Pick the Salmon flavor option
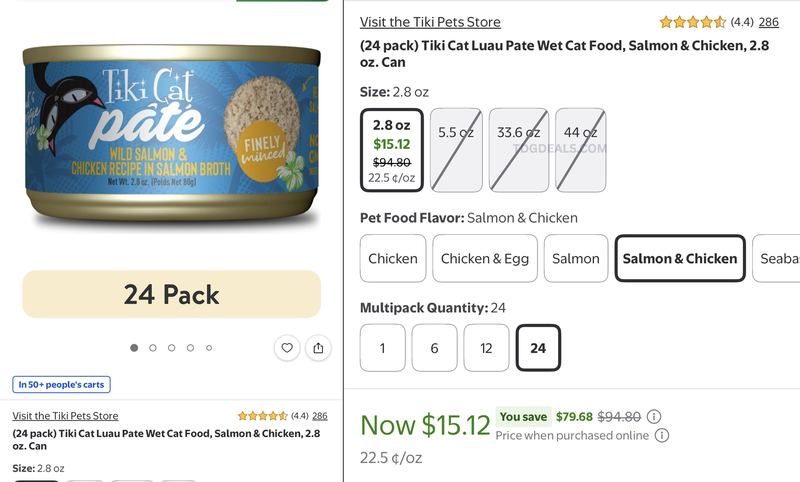This screenshot has width=800, height=482. click(x=576, y=259)
